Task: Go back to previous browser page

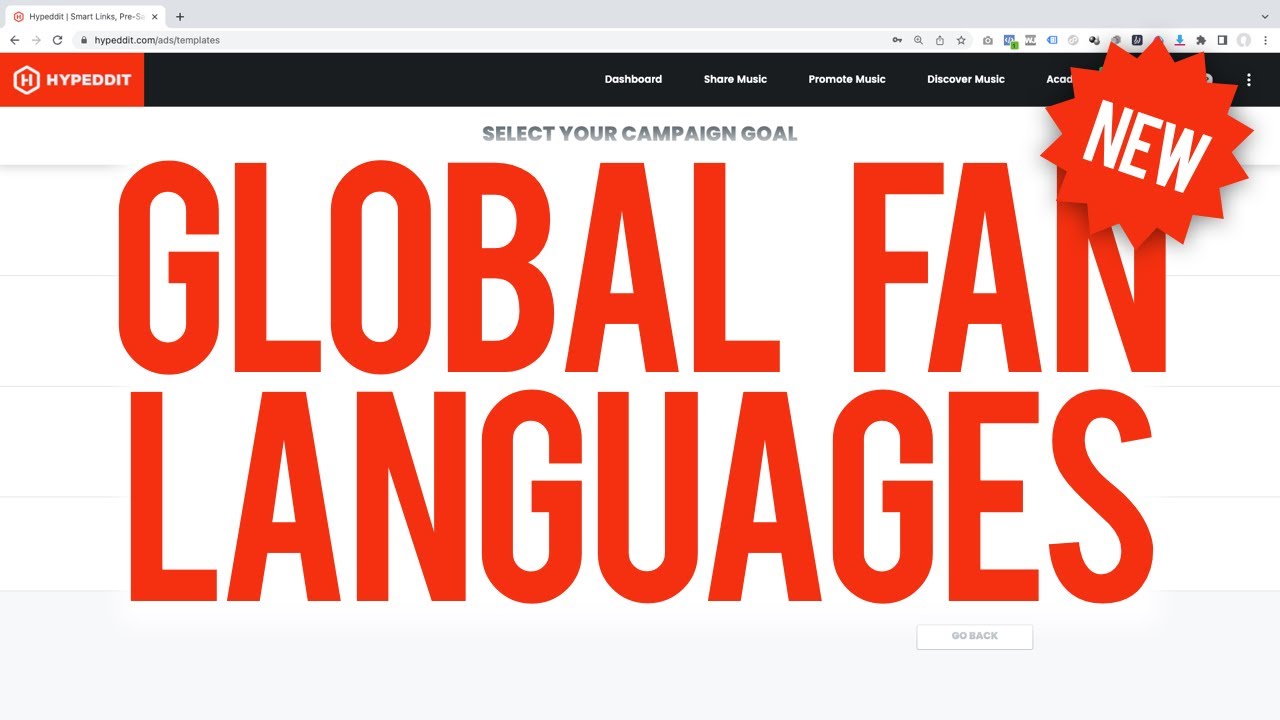Action: pos(14,40)
